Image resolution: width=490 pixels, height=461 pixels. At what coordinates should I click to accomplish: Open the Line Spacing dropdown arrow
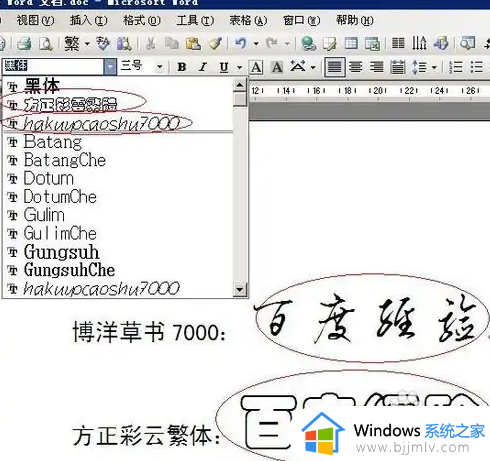coord(434,67)
